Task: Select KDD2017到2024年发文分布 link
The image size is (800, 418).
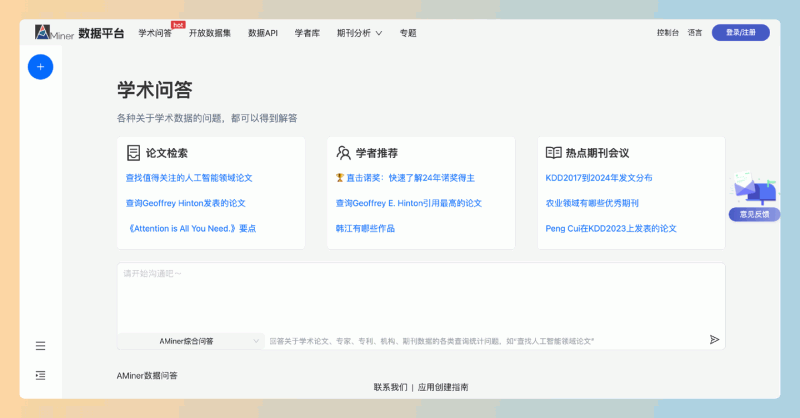Action: [599, 178]
